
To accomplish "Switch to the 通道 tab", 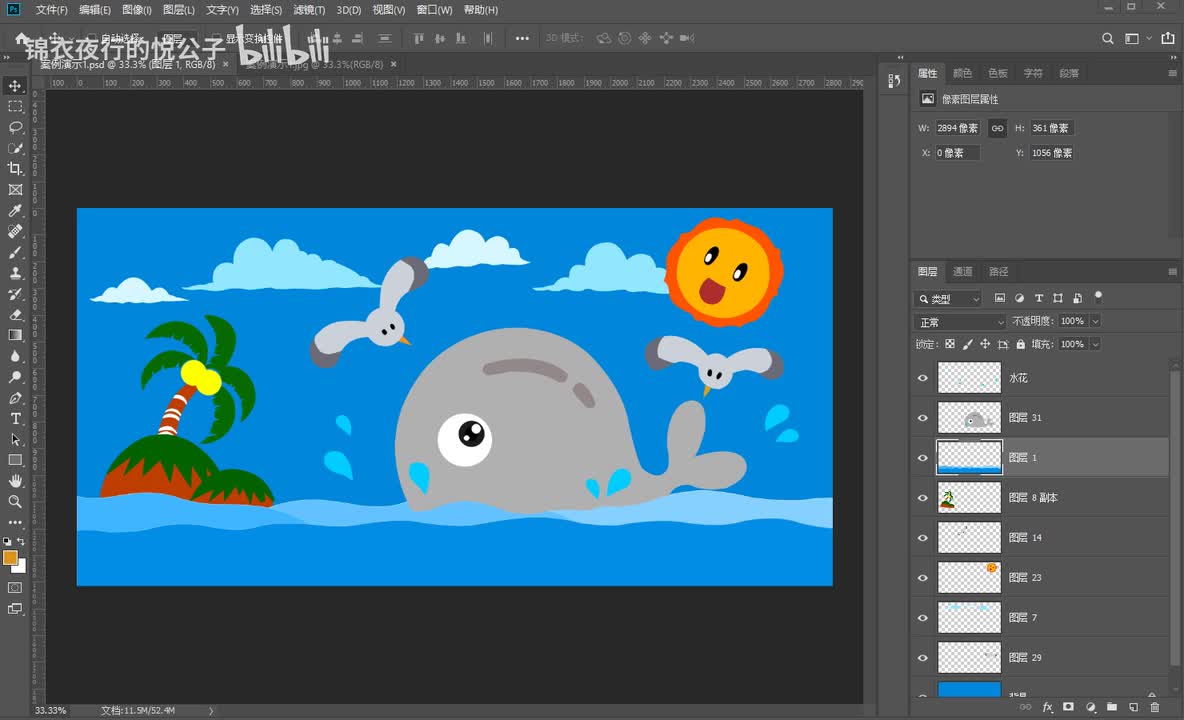I will click(x=962, y=272).
